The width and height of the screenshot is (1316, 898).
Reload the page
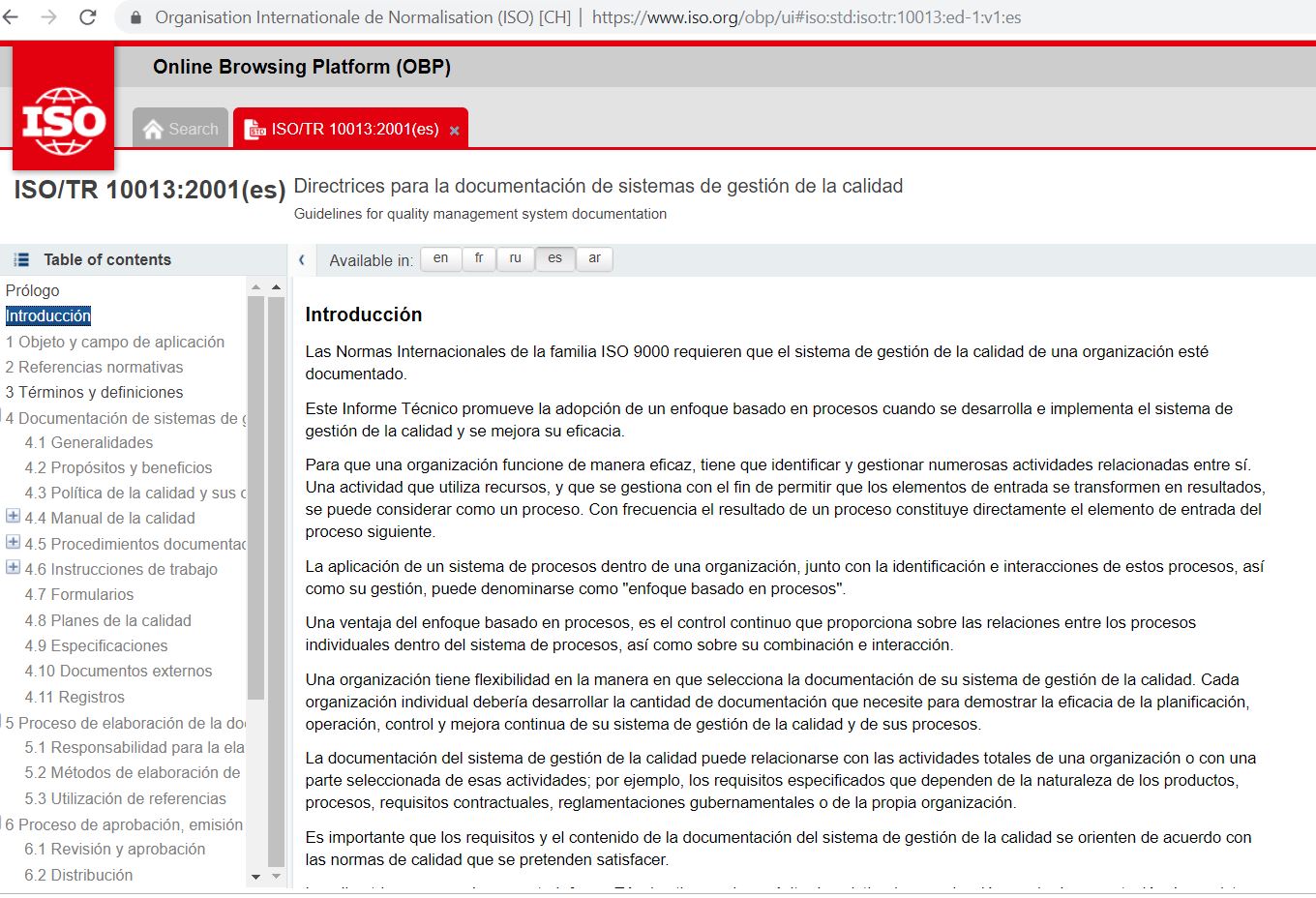88,17
